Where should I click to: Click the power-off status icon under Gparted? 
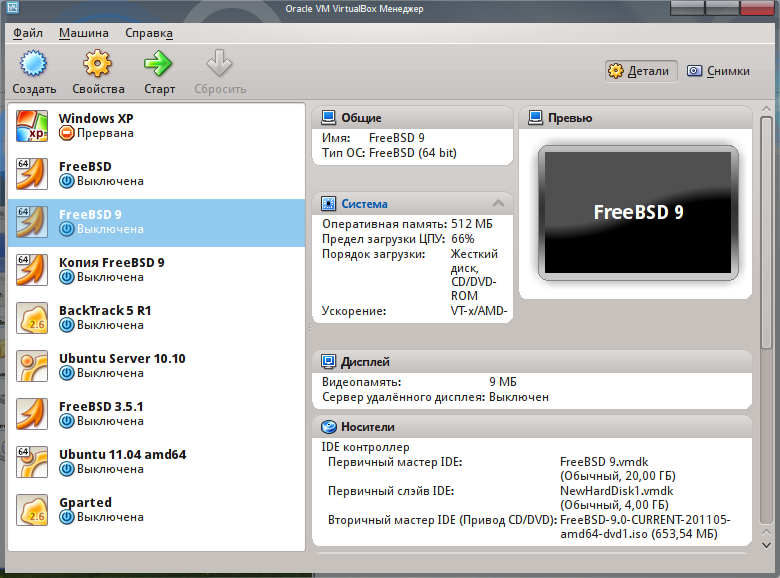click(67, 517)
